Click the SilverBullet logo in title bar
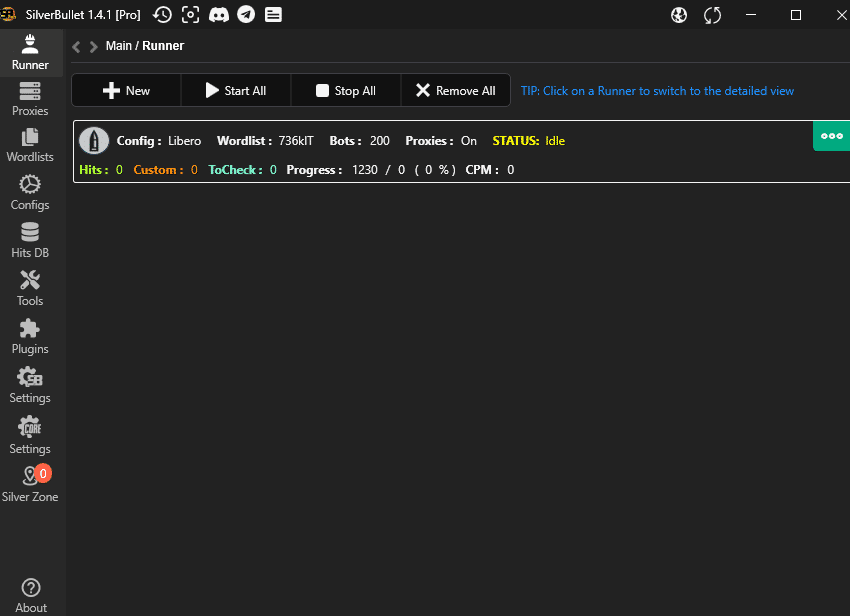 click(x=8, y=15)
